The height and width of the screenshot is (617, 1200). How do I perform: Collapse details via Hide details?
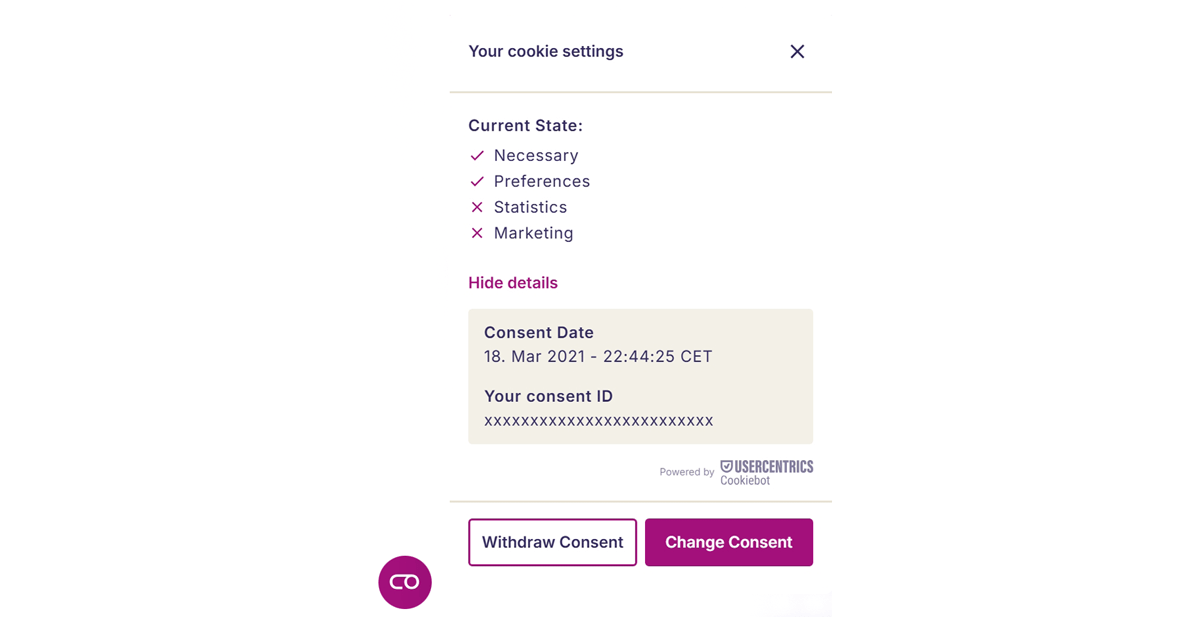[x=512, y=282]
